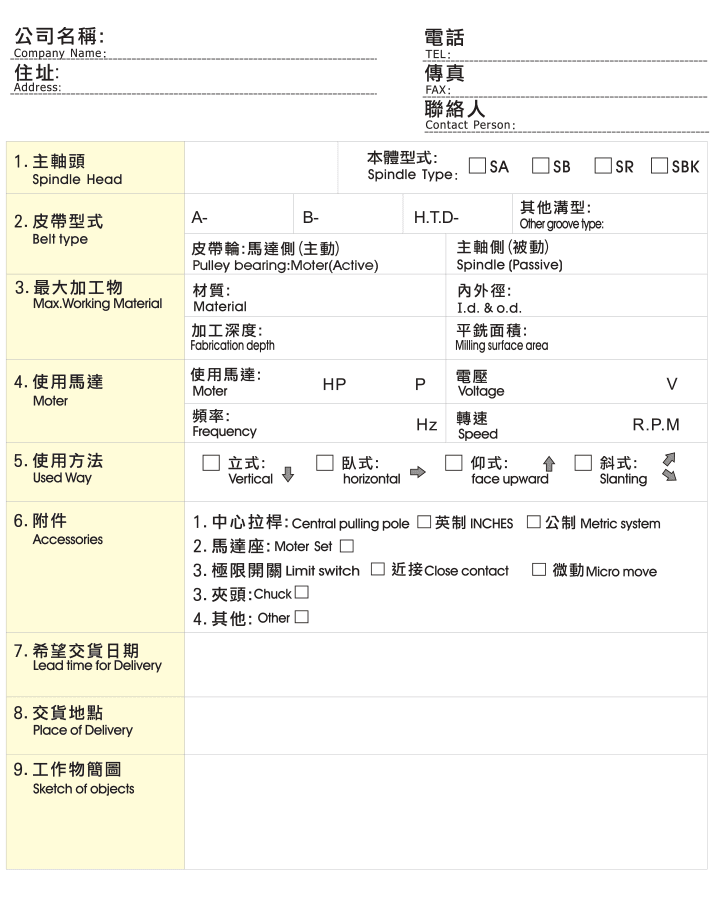
Task: Tick the Chuck accessory checkbox
Action: coord(301,592)
